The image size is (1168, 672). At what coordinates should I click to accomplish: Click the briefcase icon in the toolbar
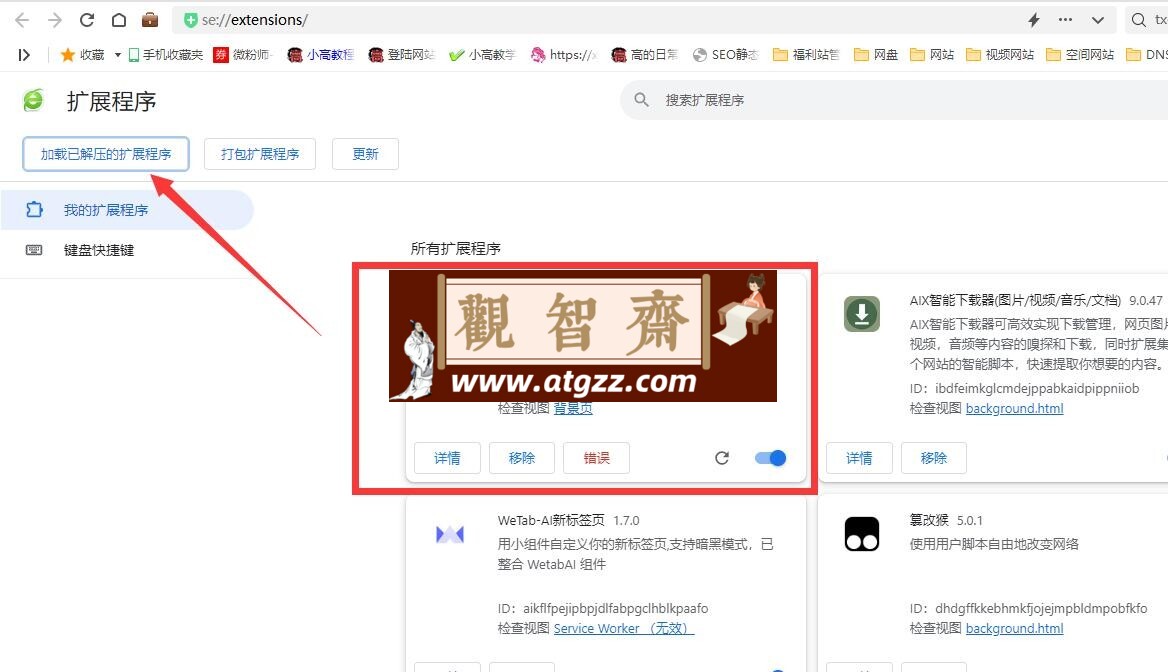pos(150,19)
